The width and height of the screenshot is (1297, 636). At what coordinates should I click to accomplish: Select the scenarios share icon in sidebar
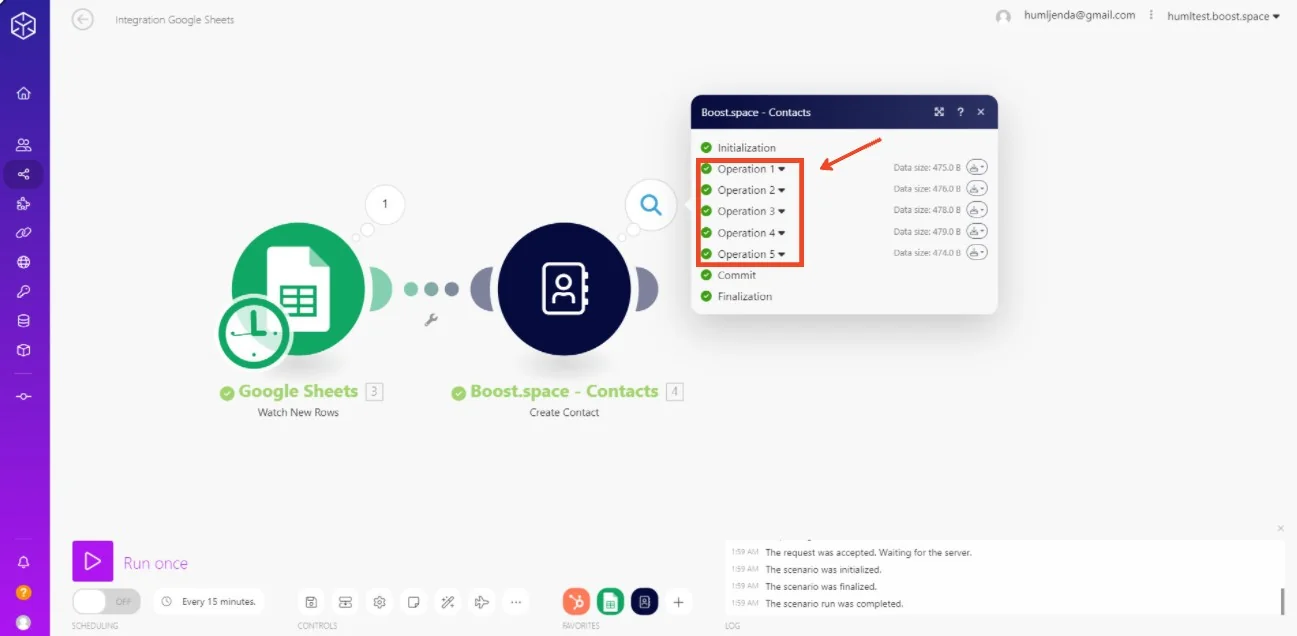(24, 174)
